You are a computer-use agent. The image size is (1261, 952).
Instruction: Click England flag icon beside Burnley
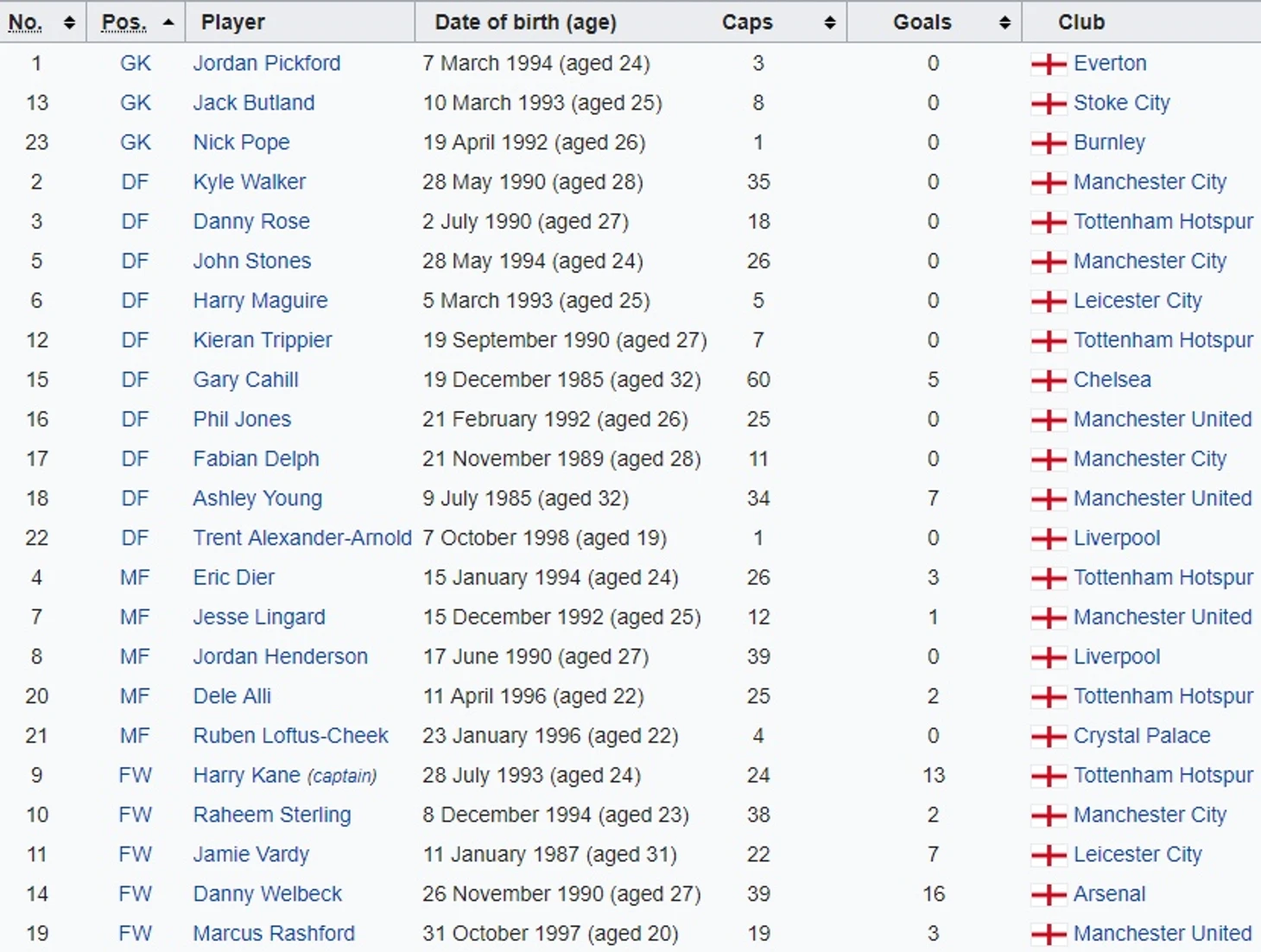pyautogui.click(x=1049, y=143)
